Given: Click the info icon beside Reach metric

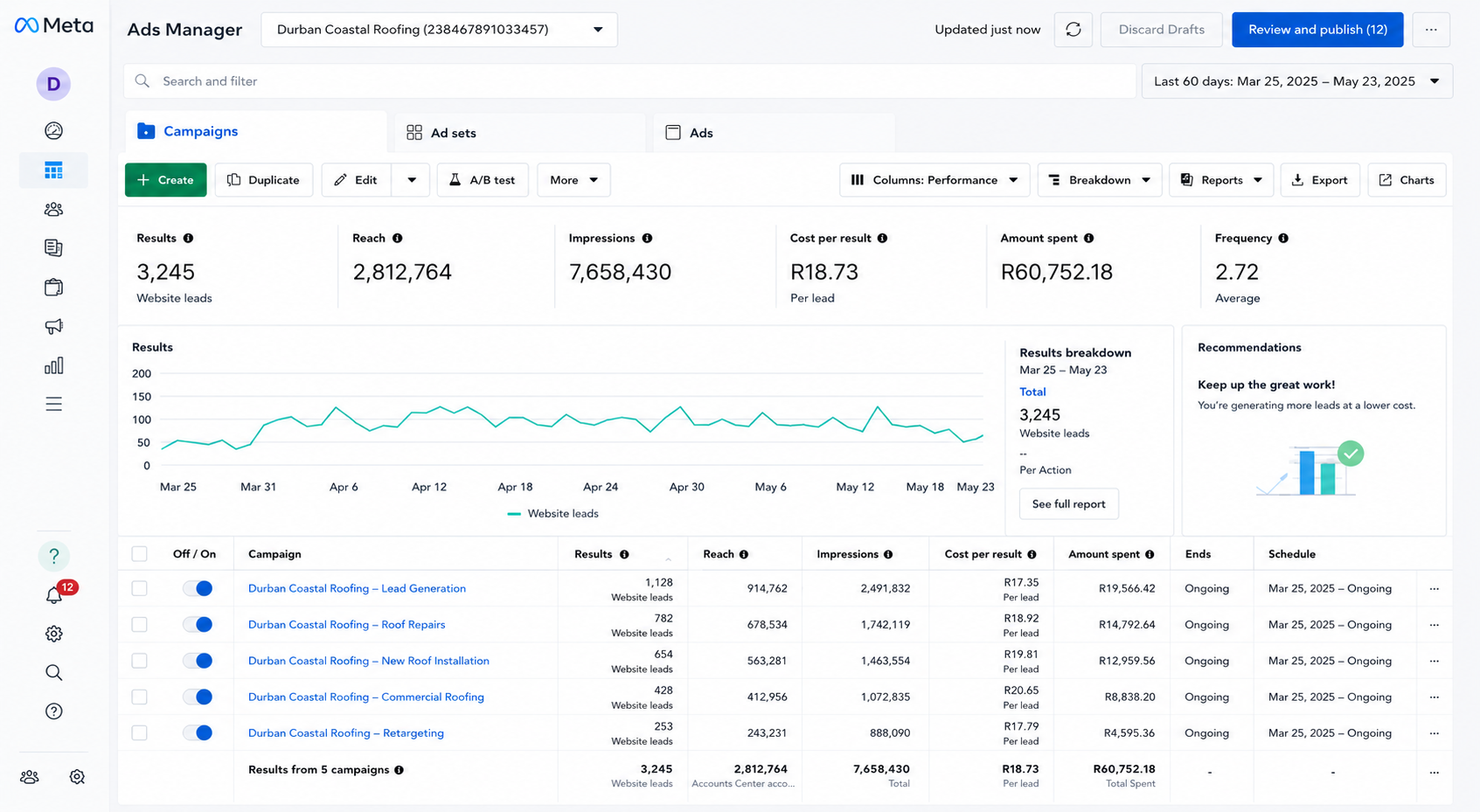Looking at the screenshot, I should (x=398, y=239).
